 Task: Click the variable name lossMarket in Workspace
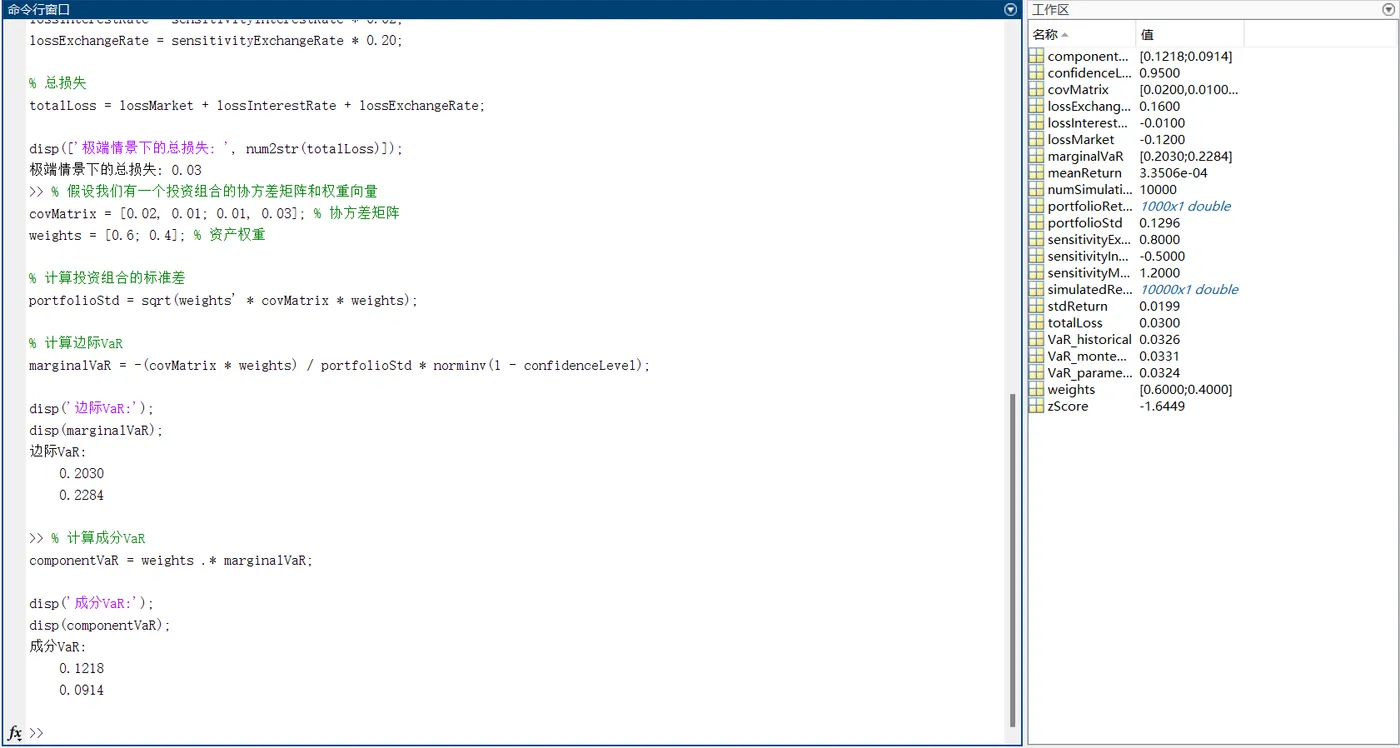pos(1081,140)
